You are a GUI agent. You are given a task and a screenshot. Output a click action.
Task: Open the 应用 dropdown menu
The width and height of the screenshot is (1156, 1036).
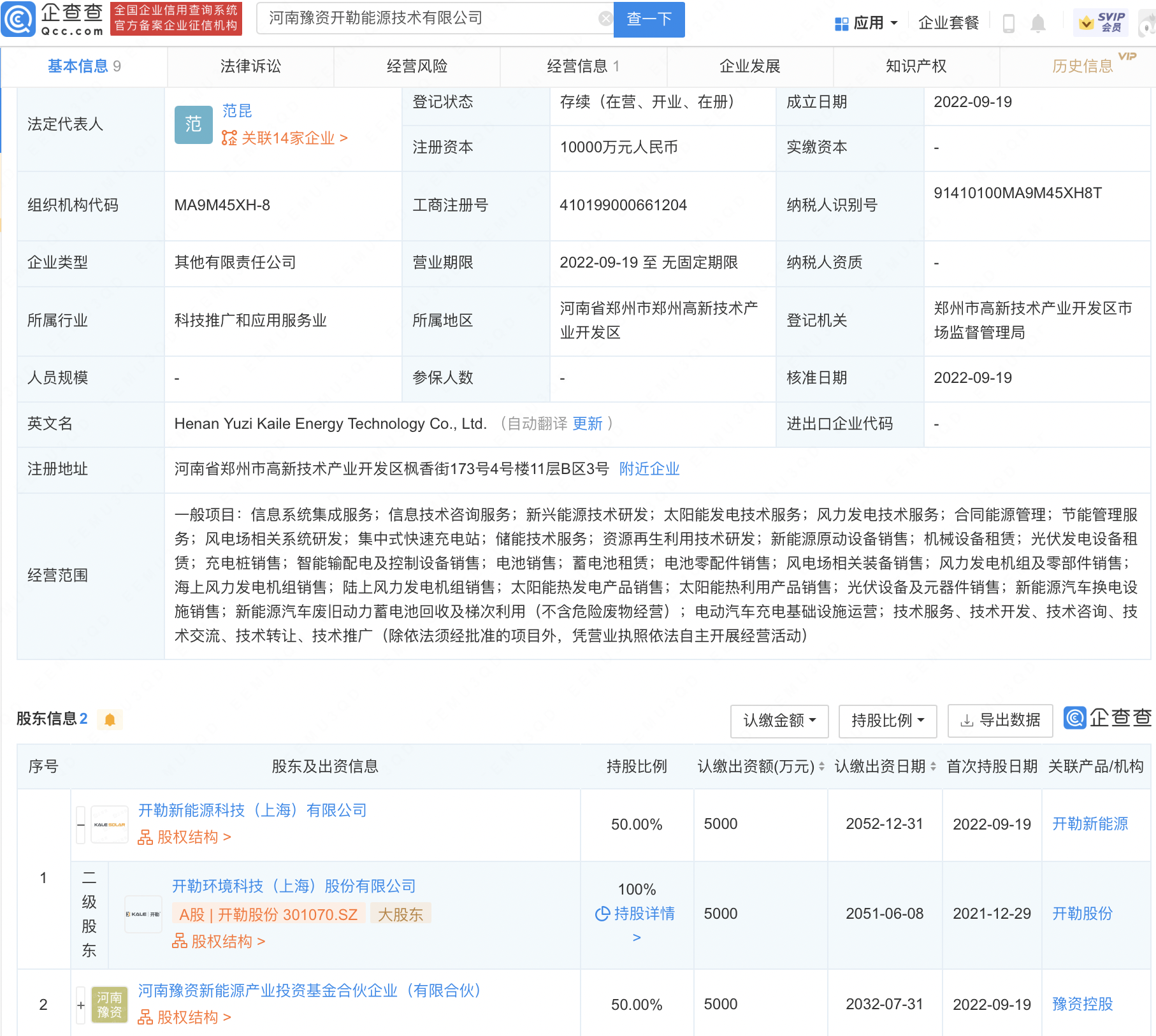coord(867,24)
